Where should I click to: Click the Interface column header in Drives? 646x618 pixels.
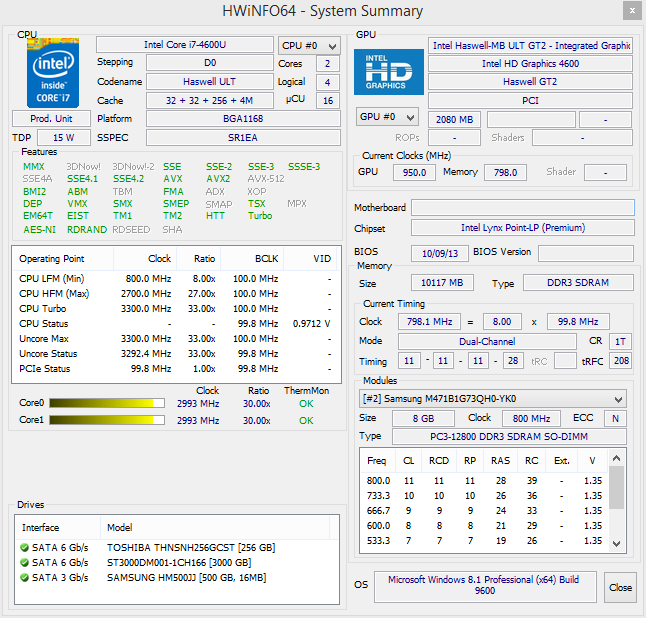click(x=59, y=528)
